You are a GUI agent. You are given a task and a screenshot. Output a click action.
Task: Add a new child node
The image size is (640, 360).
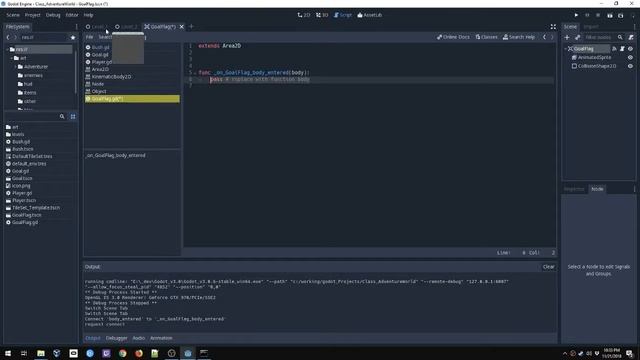tap(567, 37)
